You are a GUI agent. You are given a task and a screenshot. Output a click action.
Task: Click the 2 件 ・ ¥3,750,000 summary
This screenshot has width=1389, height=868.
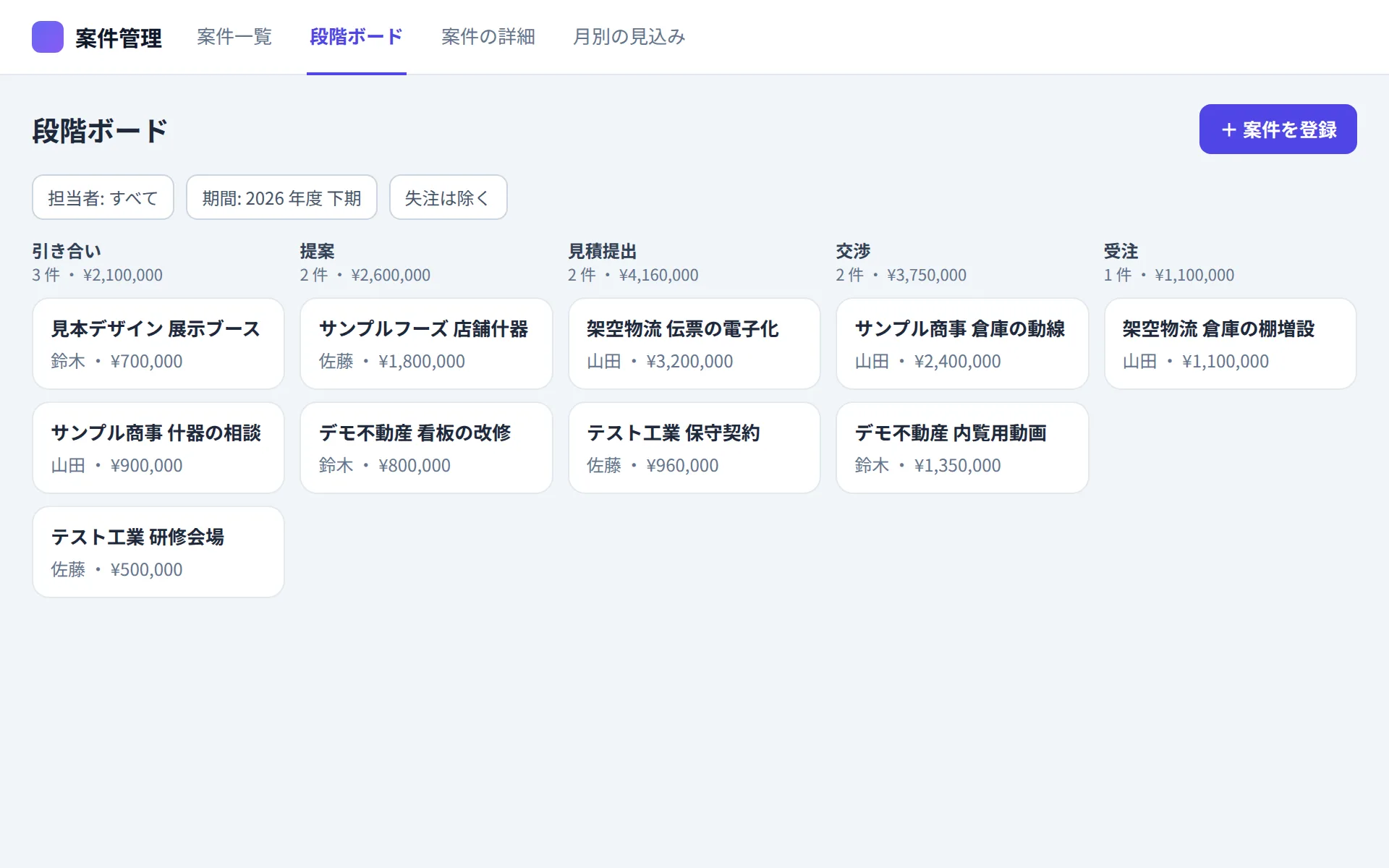901,275
